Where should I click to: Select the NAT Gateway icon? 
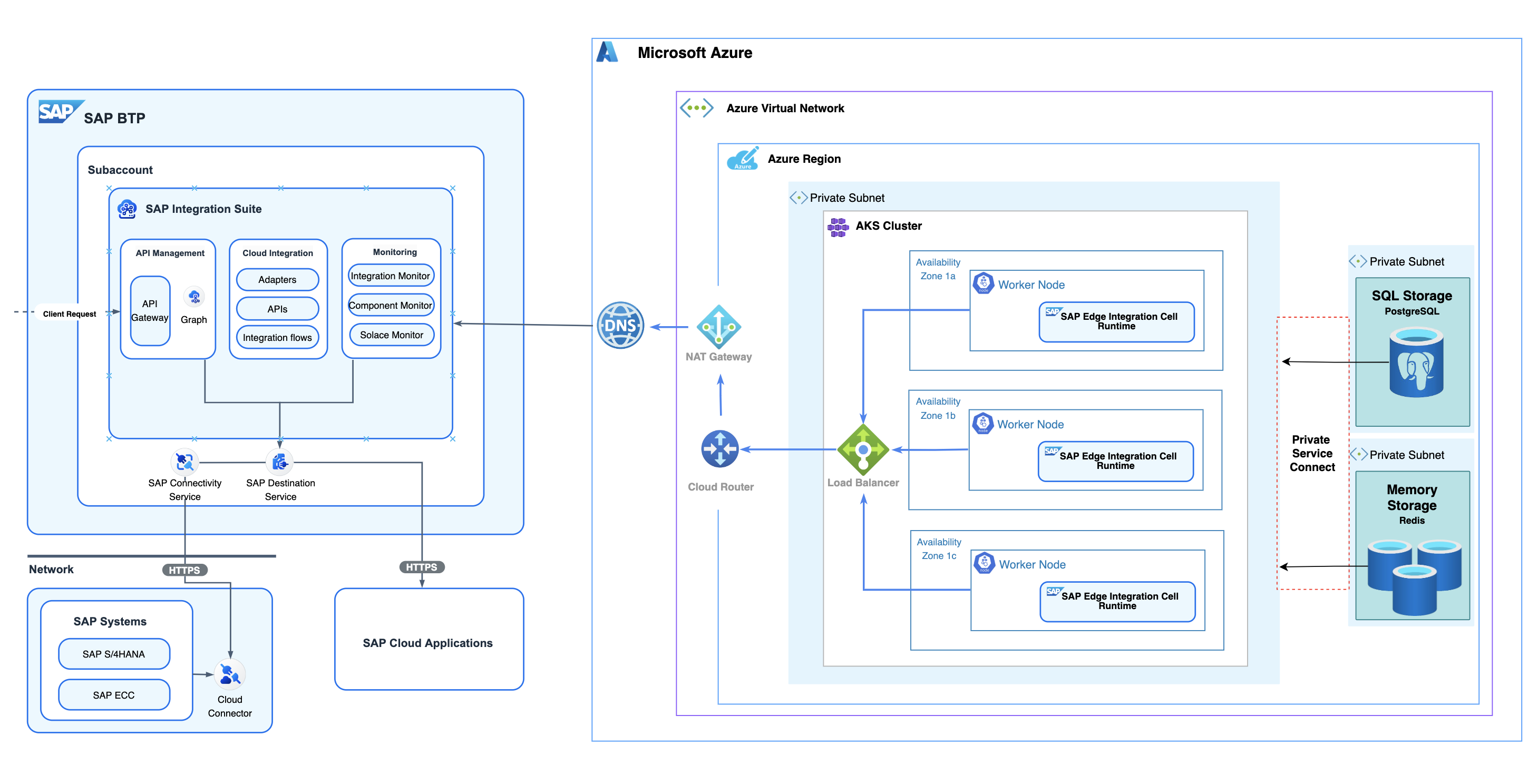pyautogui.click(x=719, y=327)
